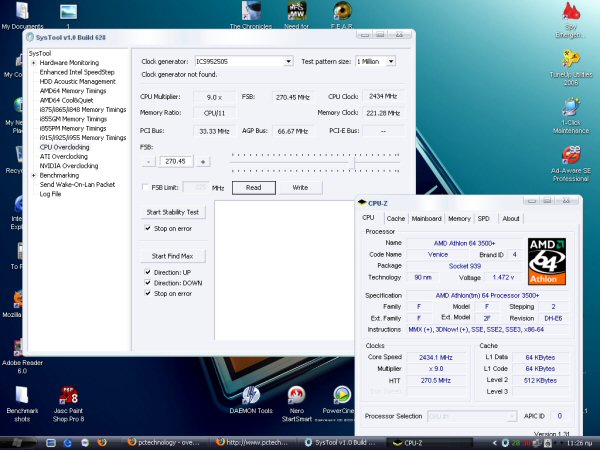This screenshot has width=600, height=450.
Task: Uncheck Stop on error under Find Max
Action: pos(148,293)
